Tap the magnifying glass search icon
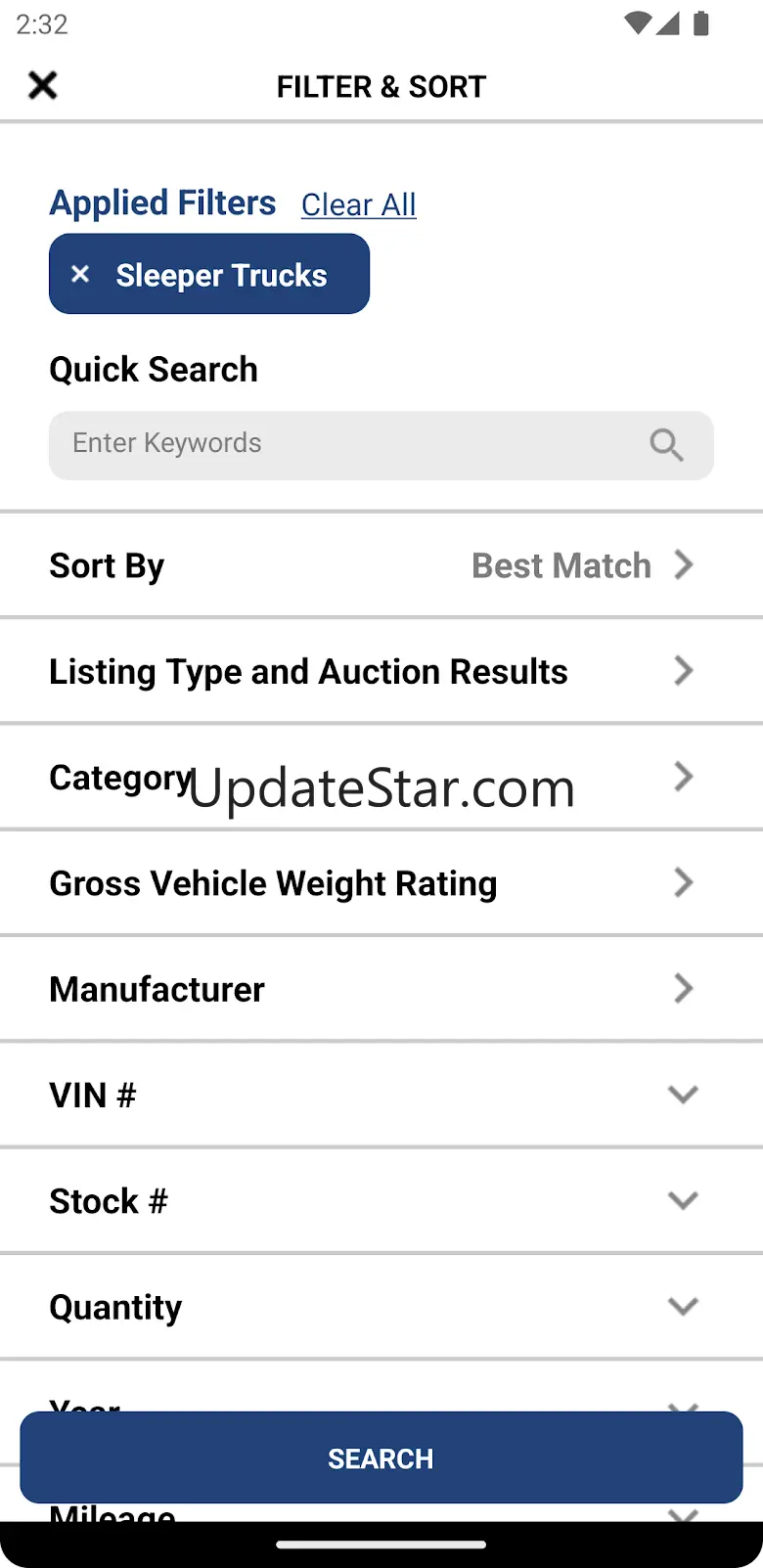Screen dimensions: 763x1568 click(x=666, y=445)
